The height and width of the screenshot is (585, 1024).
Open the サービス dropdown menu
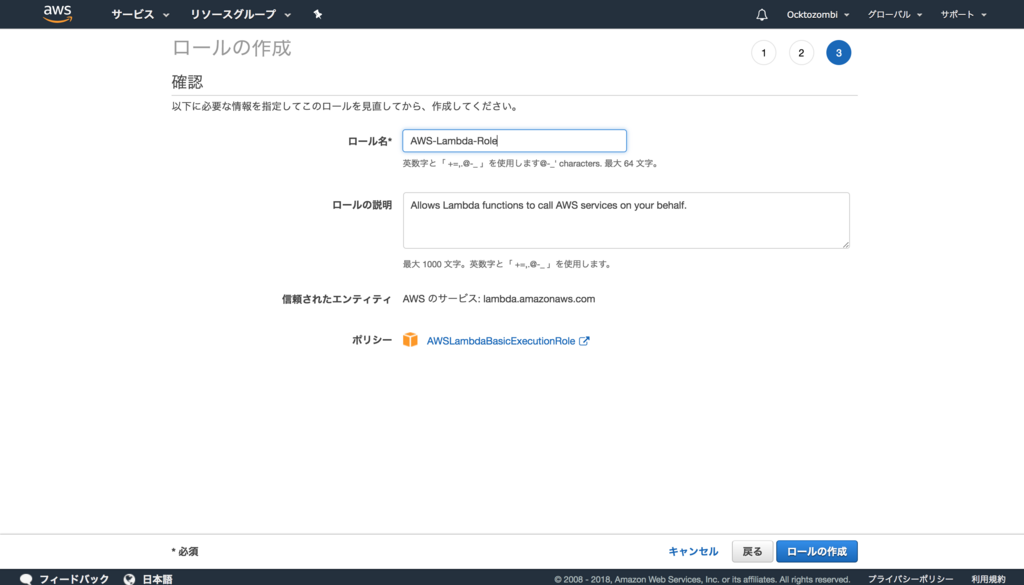140,14
